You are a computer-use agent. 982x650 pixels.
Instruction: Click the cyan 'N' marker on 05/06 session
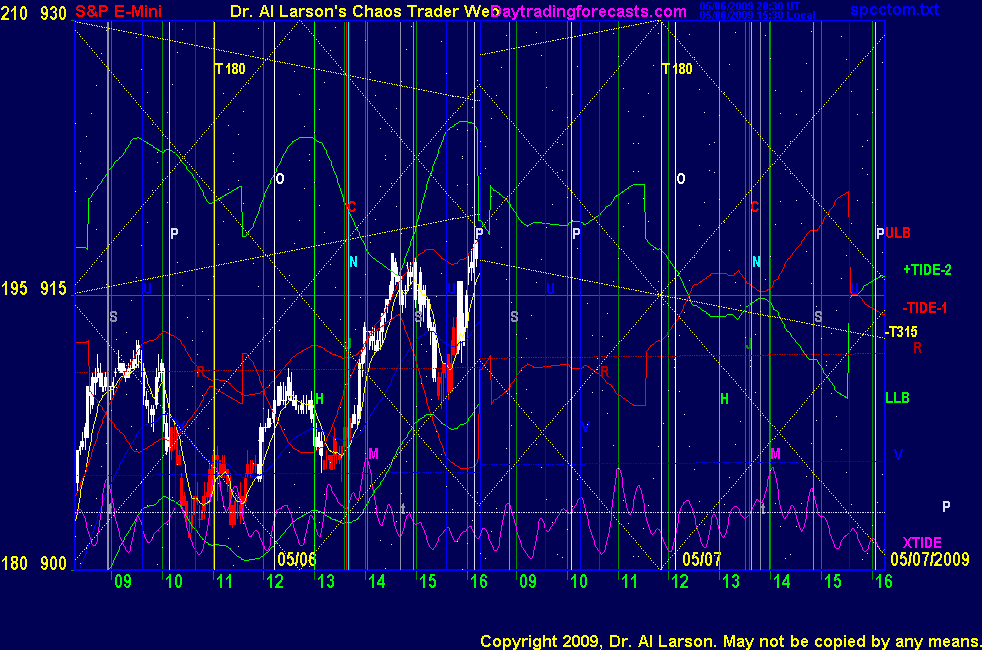click(x=353, y=262)
